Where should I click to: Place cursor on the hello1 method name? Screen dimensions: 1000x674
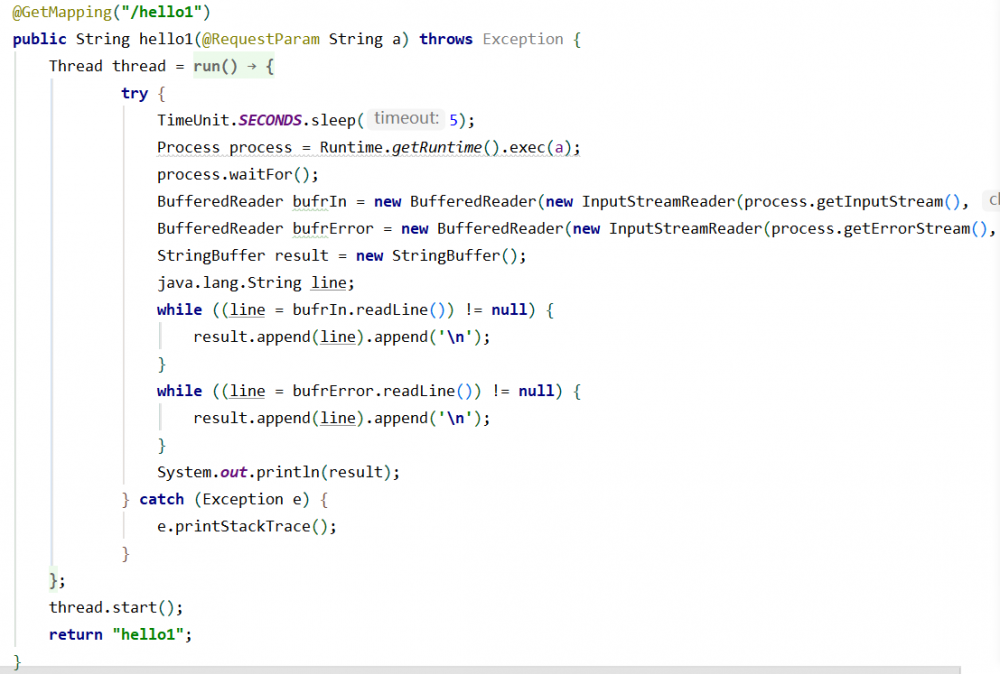pos(166,40)
